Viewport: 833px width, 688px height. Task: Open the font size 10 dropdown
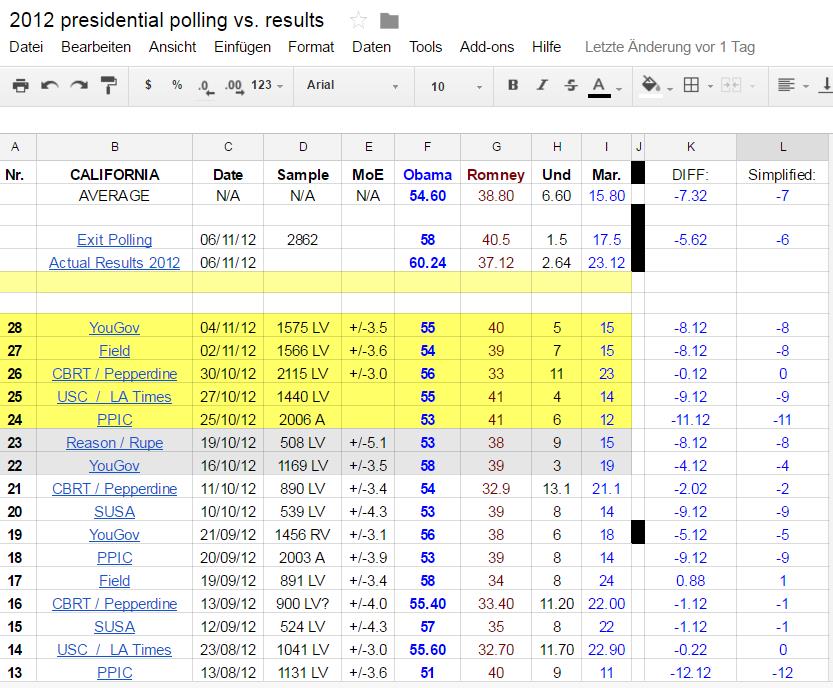click(x=456, y=86)
